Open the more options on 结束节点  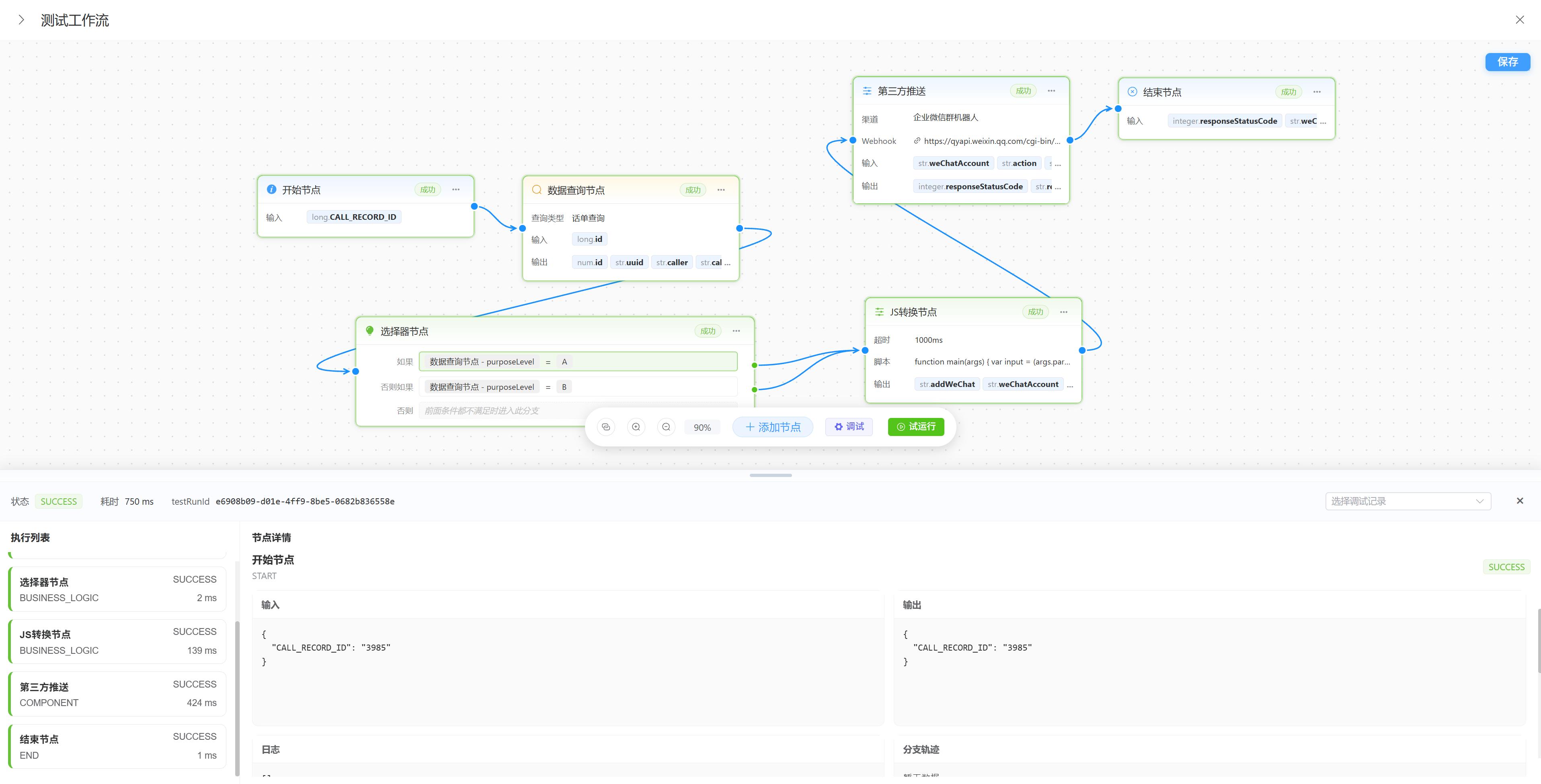tap(1317, 92)
